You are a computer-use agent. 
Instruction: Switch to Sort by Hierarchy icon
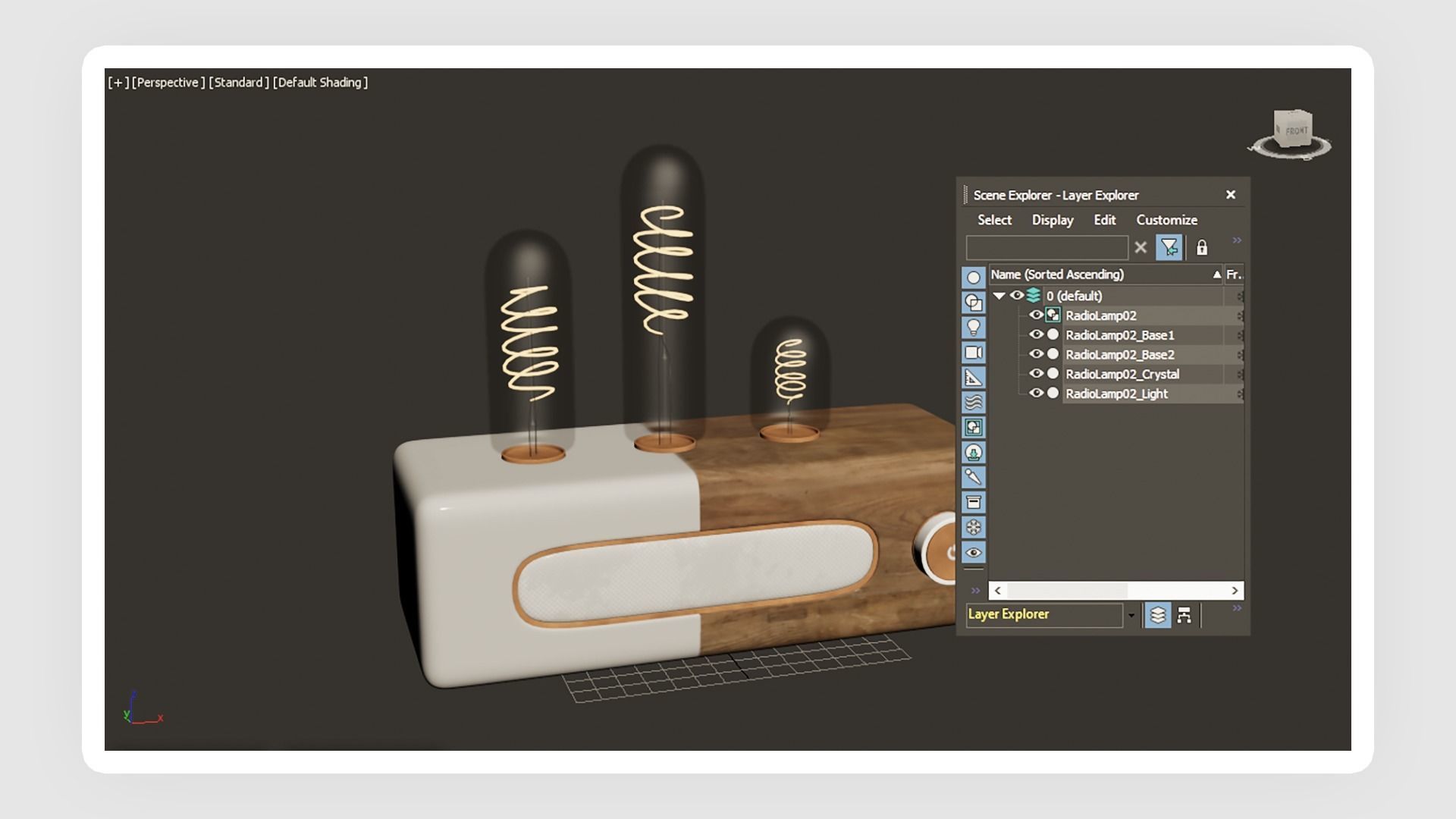(1184, 615)
